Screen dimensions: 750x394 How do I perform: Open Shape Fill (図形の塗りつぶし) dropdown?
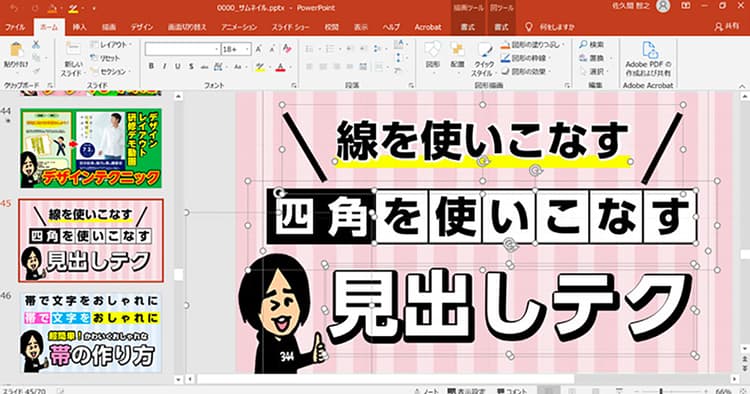pos(532,44)
